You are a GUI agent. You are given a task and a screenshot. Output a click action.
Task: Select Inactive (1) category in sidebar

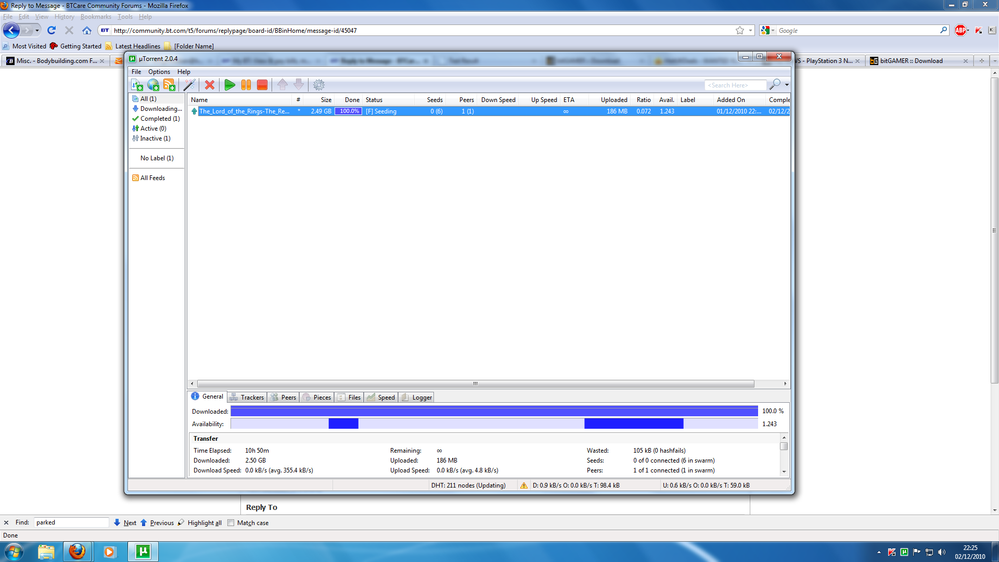pyautogui.click(x=151, y=138)
